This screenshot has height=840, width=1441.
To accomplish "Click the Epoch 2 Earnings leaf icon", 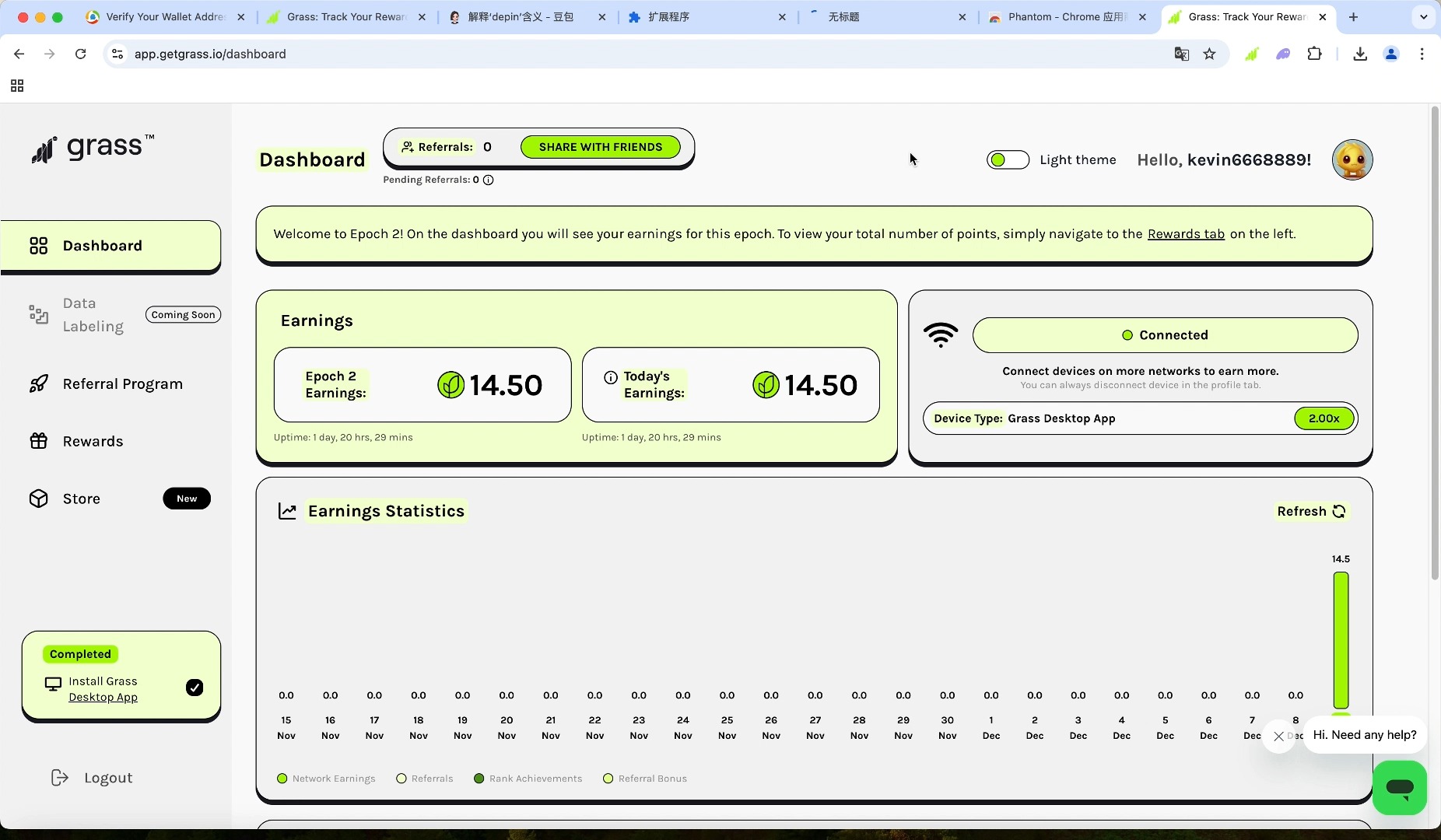I will pos(451,385).
